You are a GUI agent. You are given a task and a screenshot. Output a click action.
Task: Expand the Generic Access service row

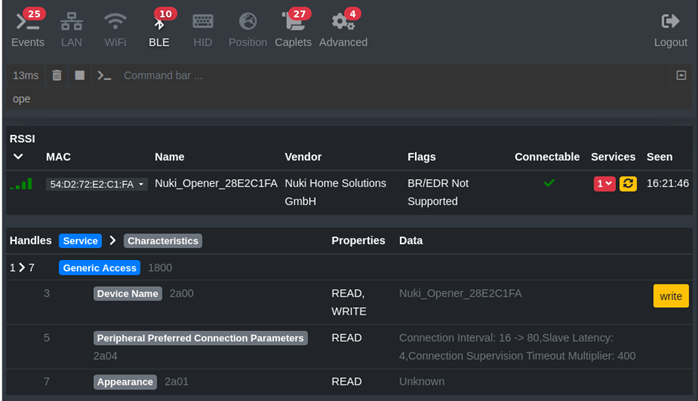(21, 268)
